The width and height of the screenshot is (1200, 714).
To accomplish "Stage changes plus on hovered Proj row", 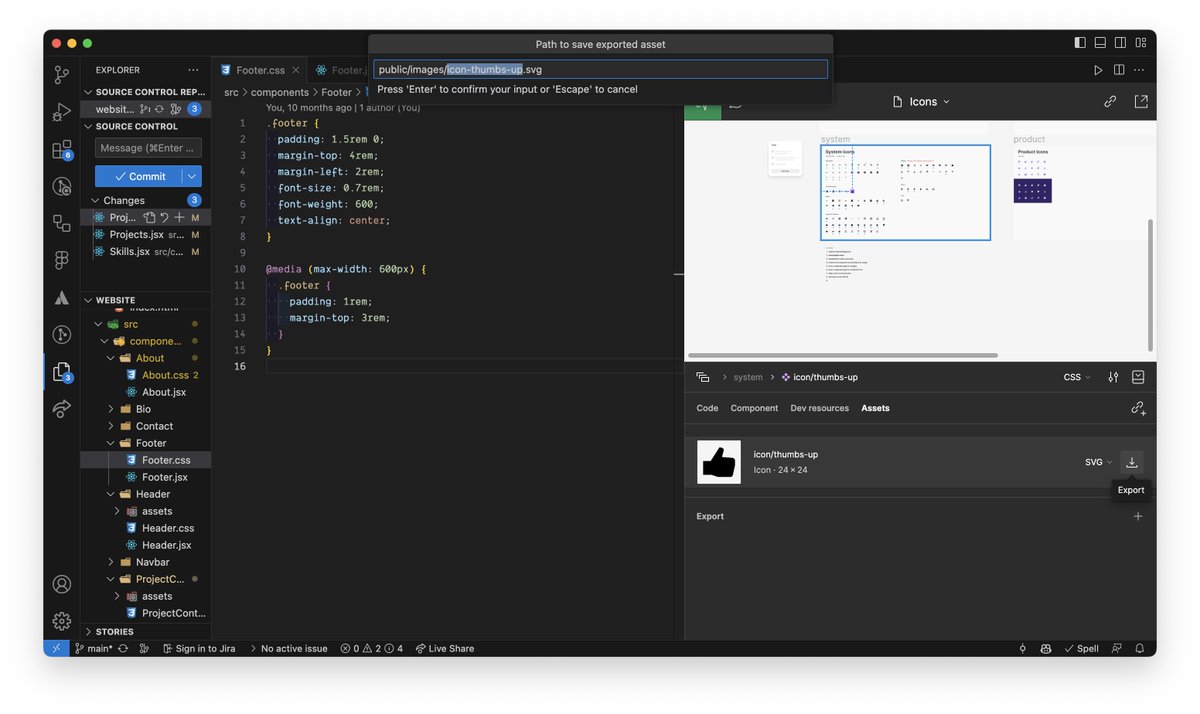I will click(179, 217).
